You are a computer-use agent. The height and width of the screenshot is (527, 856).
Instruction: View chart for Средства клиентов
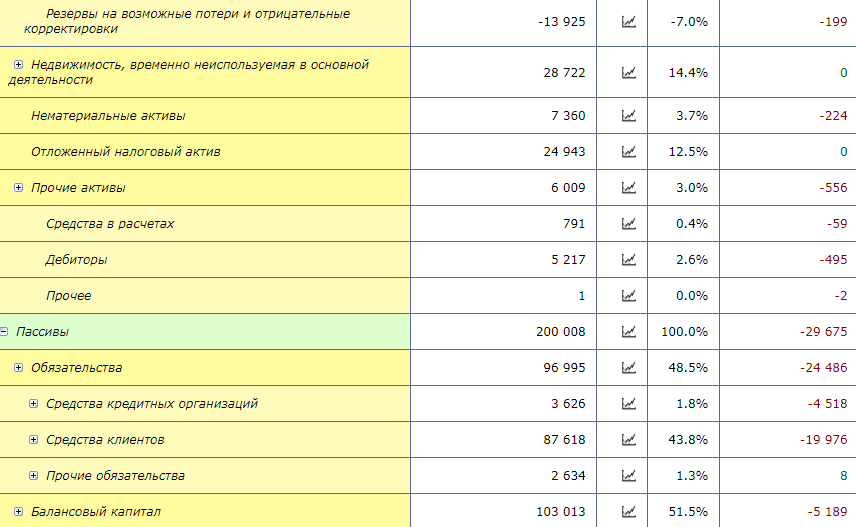[628, 440]
